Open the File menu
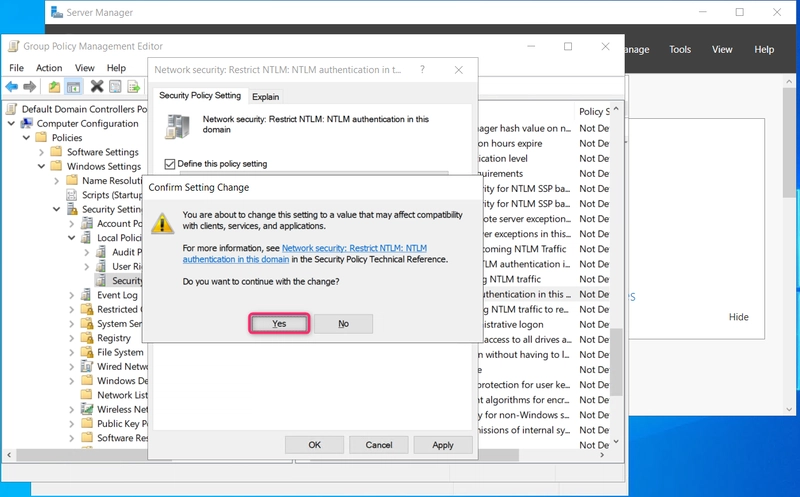Image resolution: width=800 pixels, height=497 pixels. click(x=16, y=68)
